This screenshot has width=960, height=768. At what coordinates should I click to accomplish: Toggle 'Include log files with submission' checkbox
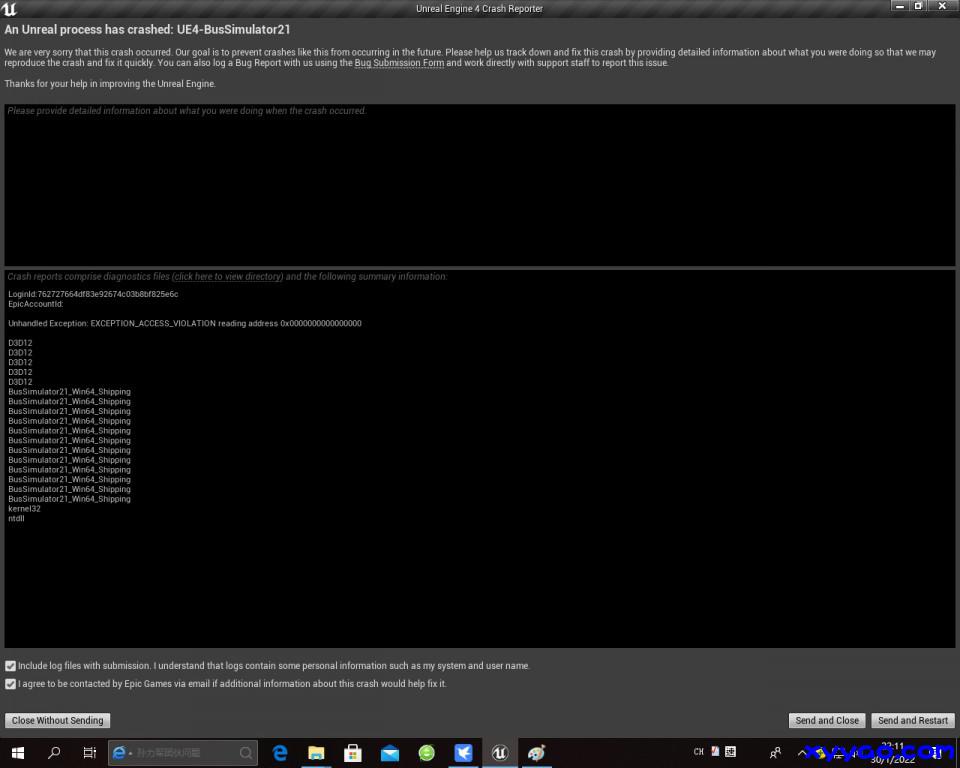click(11, 666)
